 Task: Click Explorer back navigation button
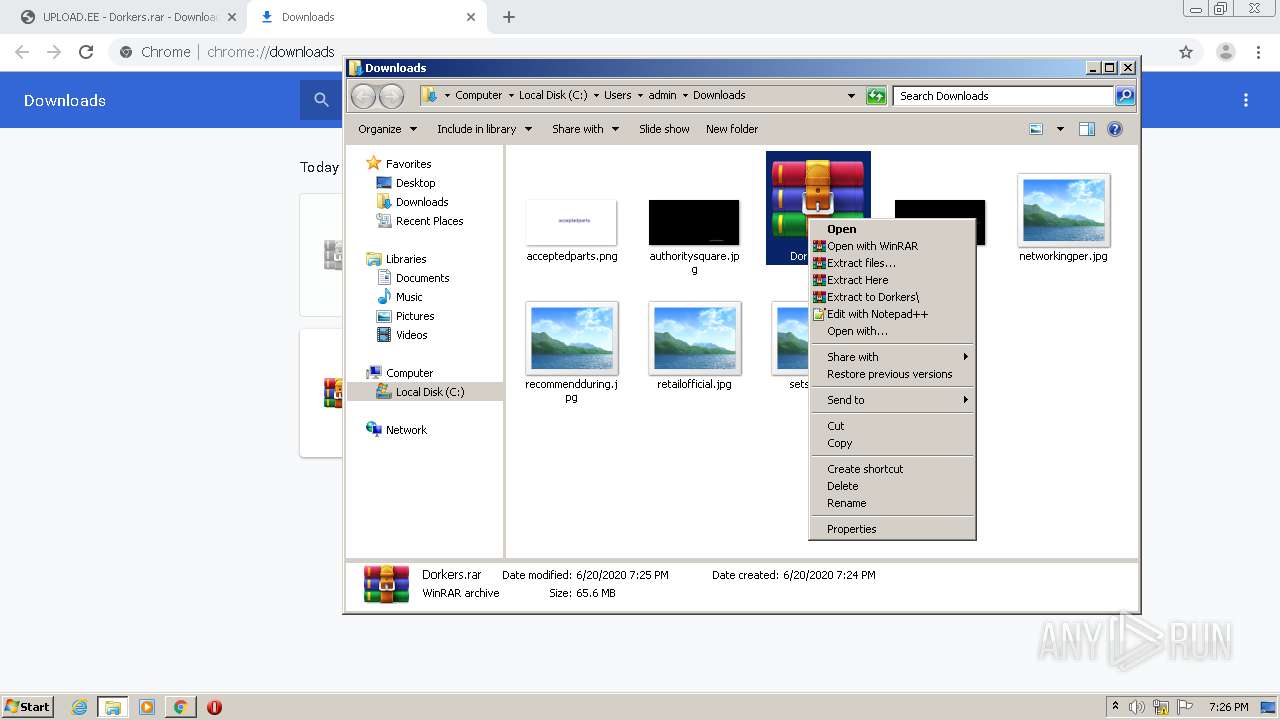tap(363, 96)
